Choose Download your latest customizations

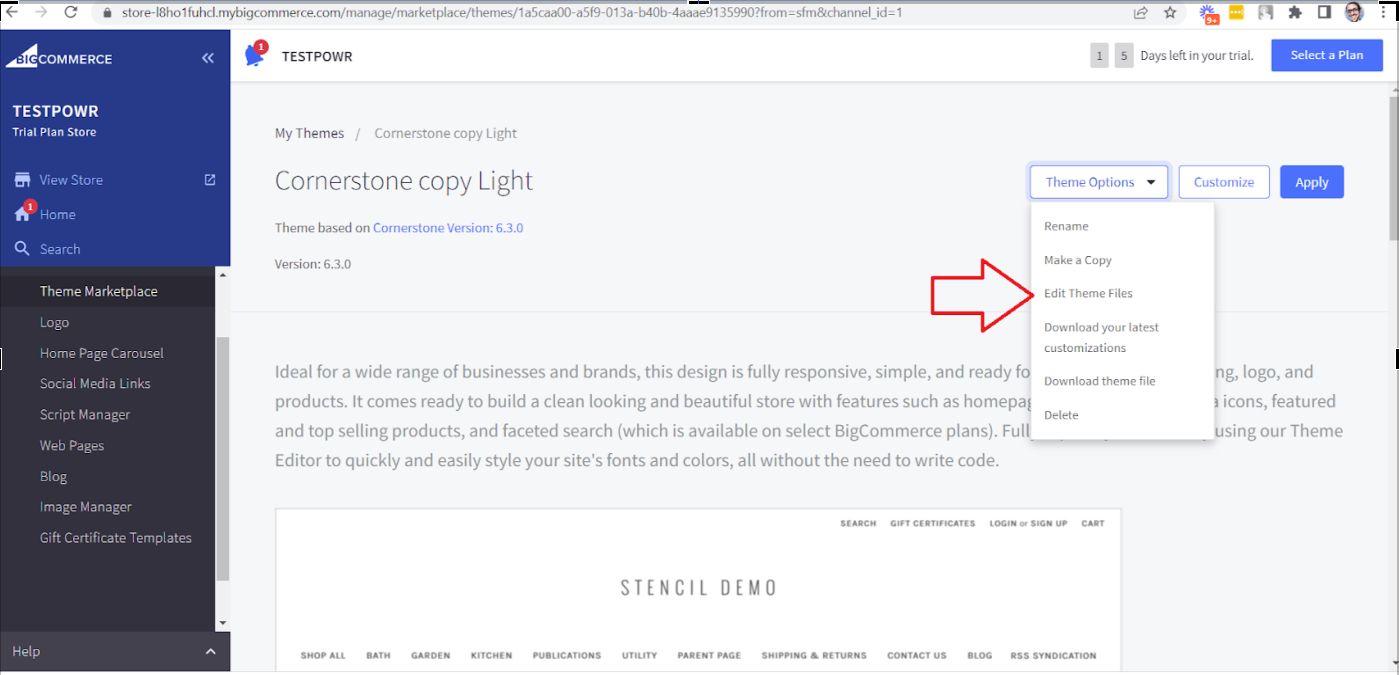[1101, 337]
